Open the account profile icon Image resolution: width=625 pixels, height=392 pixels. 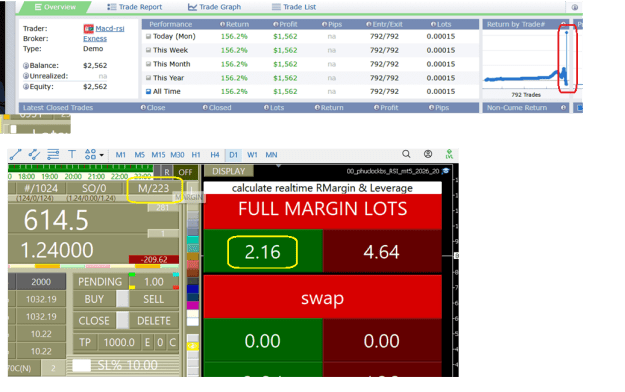coord(428,154)
